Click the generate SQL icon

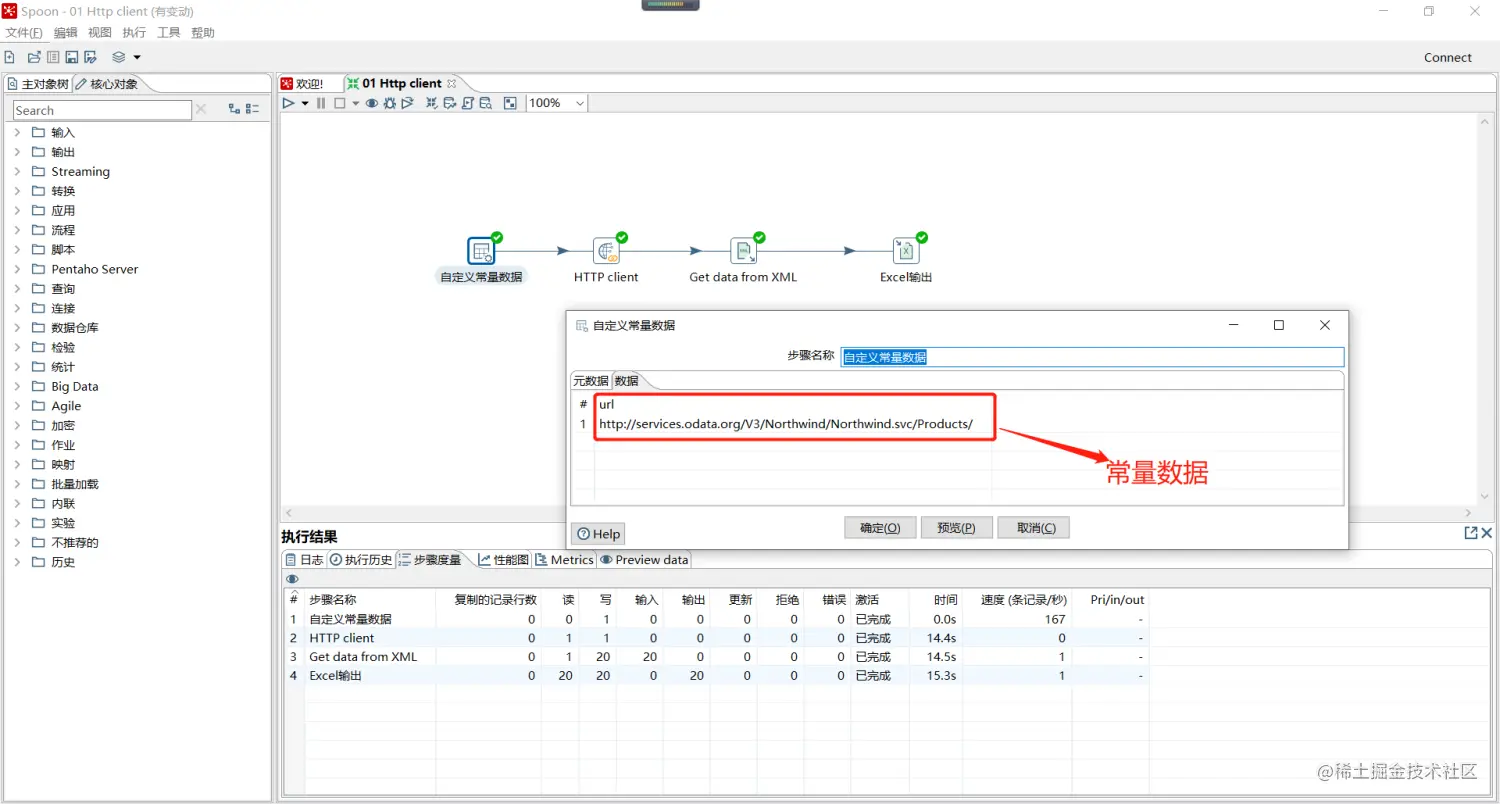click(x=468, y=103)
